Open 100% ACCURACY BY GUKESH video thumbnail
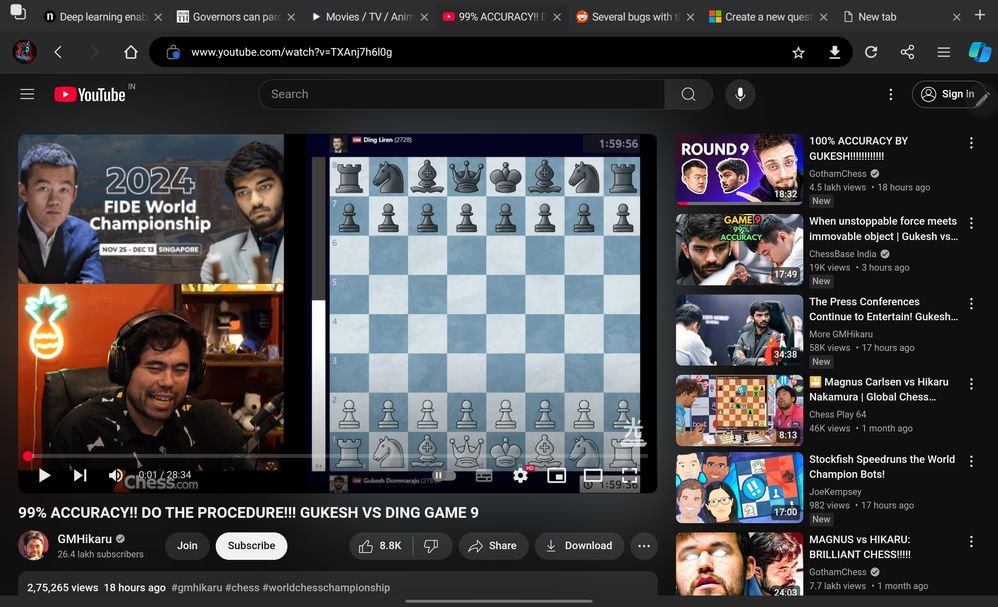The height and width of the screenshot is (607, 998). [x=740, y=169]
